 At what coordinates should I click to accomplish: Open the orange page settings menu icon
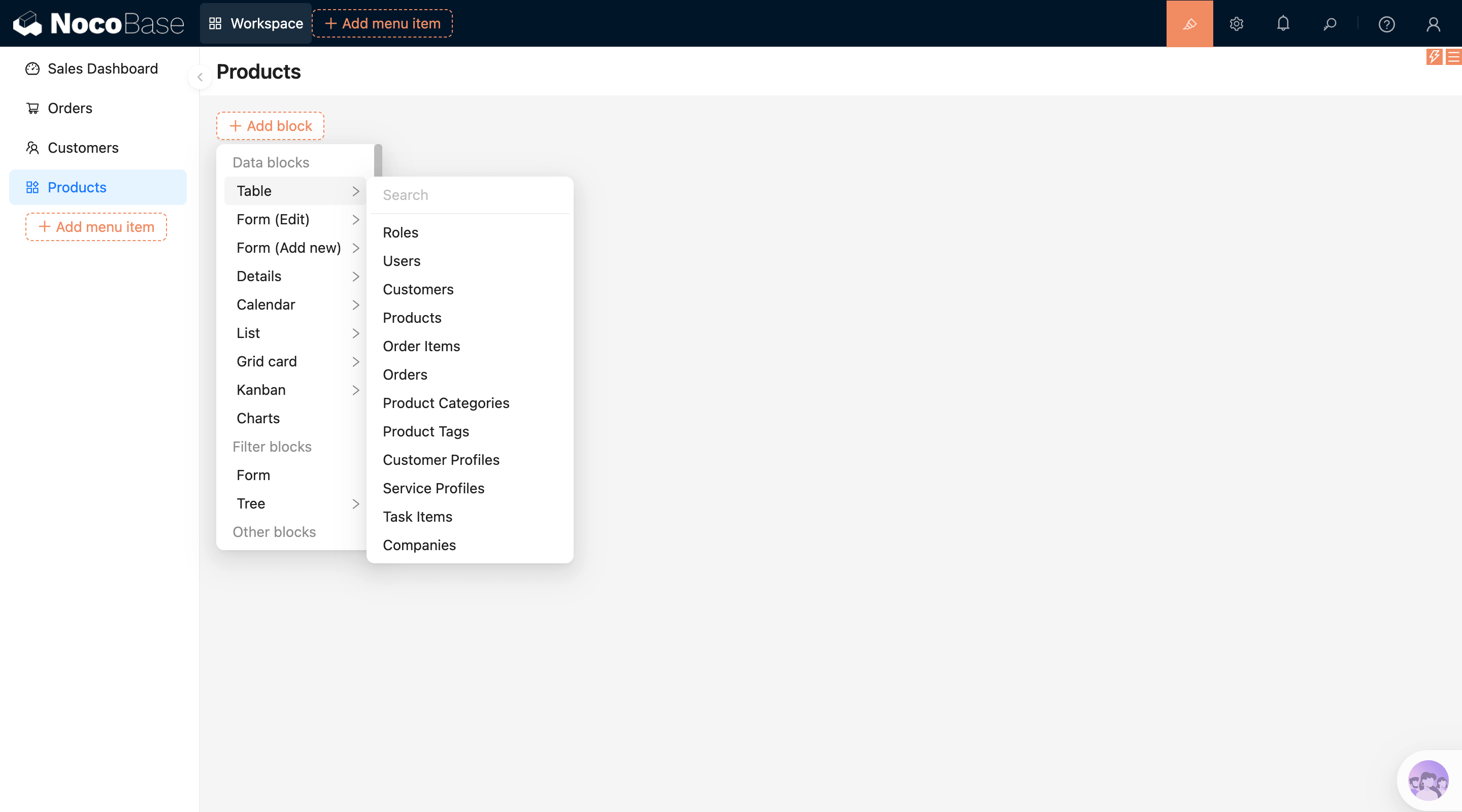1453,56
